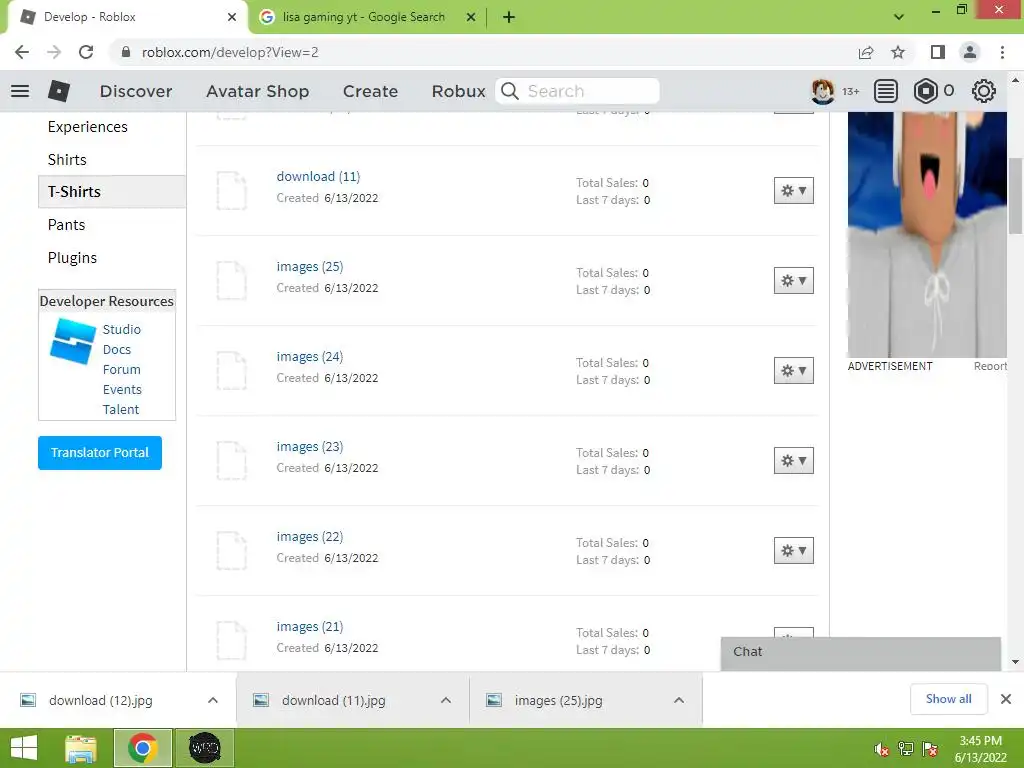Viewport: 1024px width, 768px height.
Task: Open Create in the top navigation
Action: coord(370,91)
